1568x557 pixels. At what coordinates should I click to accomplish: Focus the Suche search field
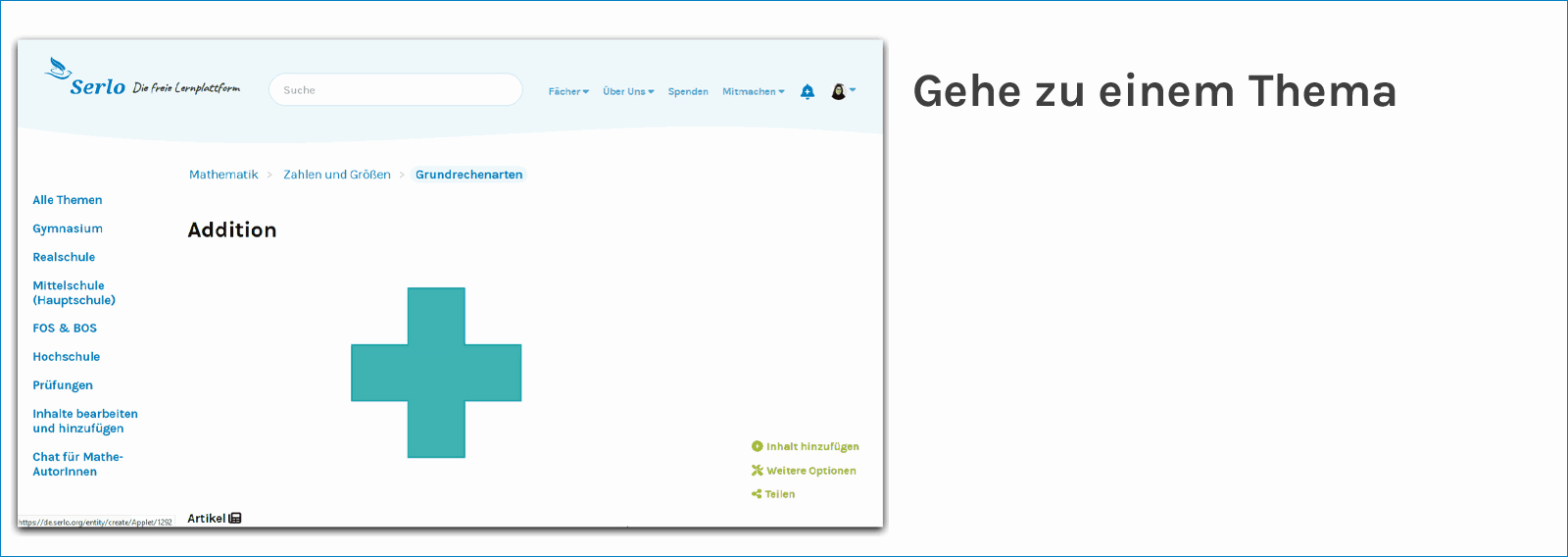pos(396,89)
